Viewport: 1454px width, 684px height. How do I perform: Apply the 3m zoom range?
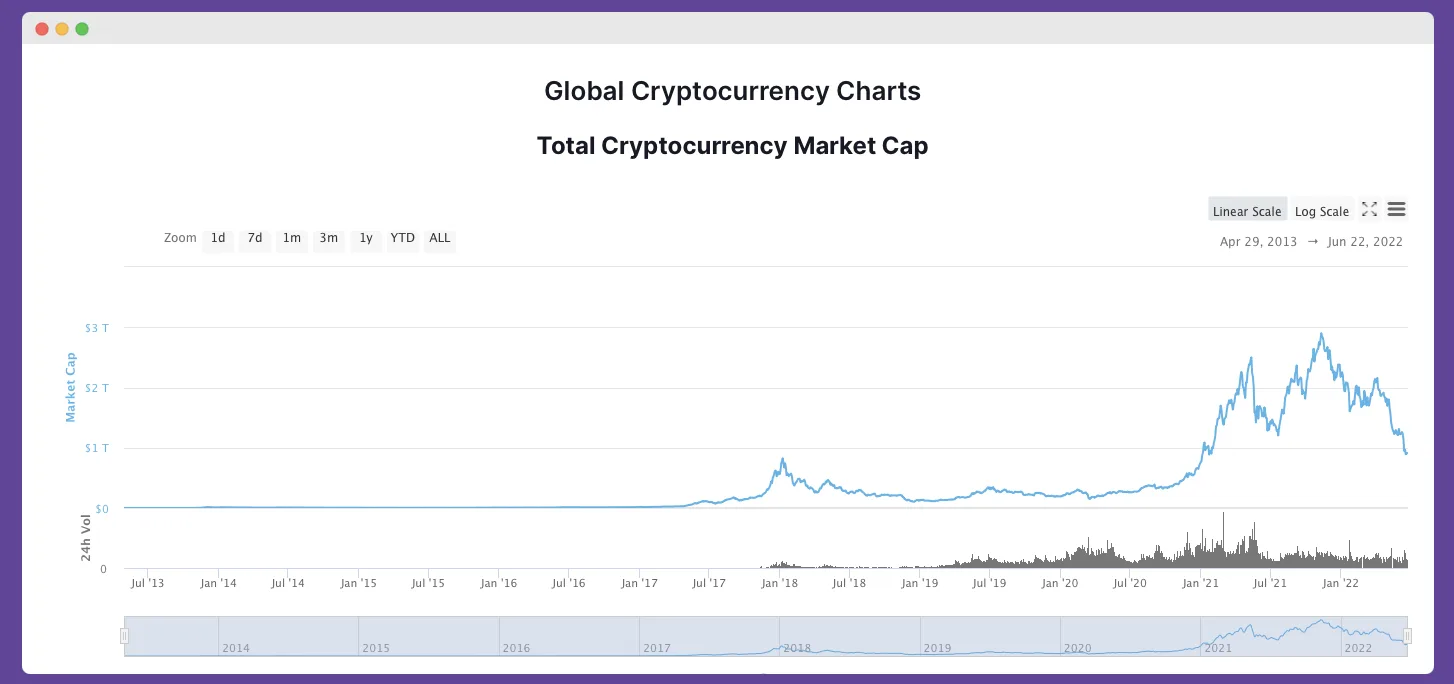coord(328,239)
